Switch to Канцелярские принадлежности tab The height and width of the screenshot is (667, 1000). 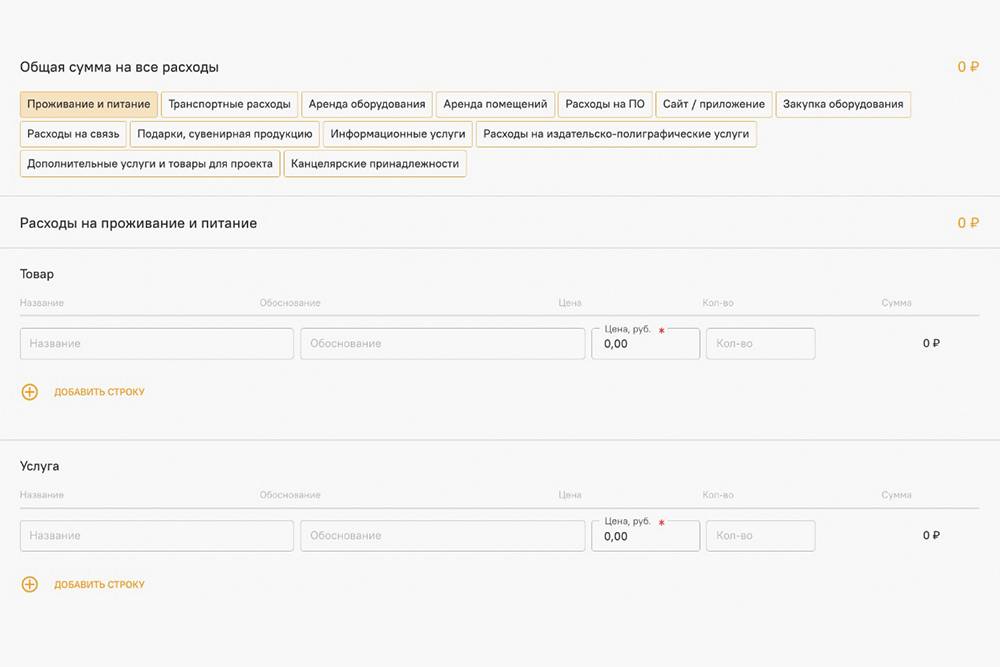tap(375, 164)
